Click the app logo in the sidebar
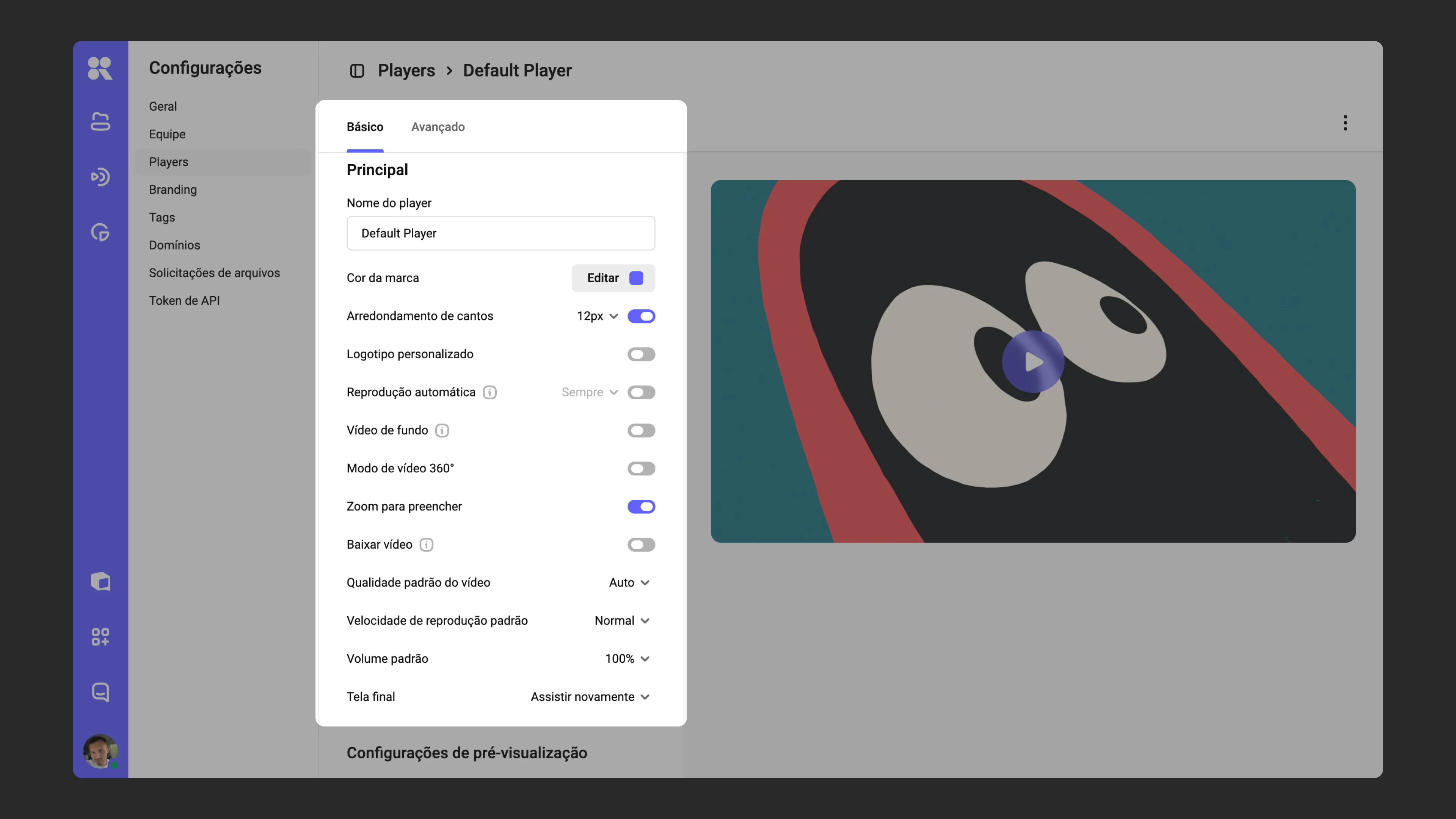The height and width of the screenshot is (819, 1456). pos(100,68)
